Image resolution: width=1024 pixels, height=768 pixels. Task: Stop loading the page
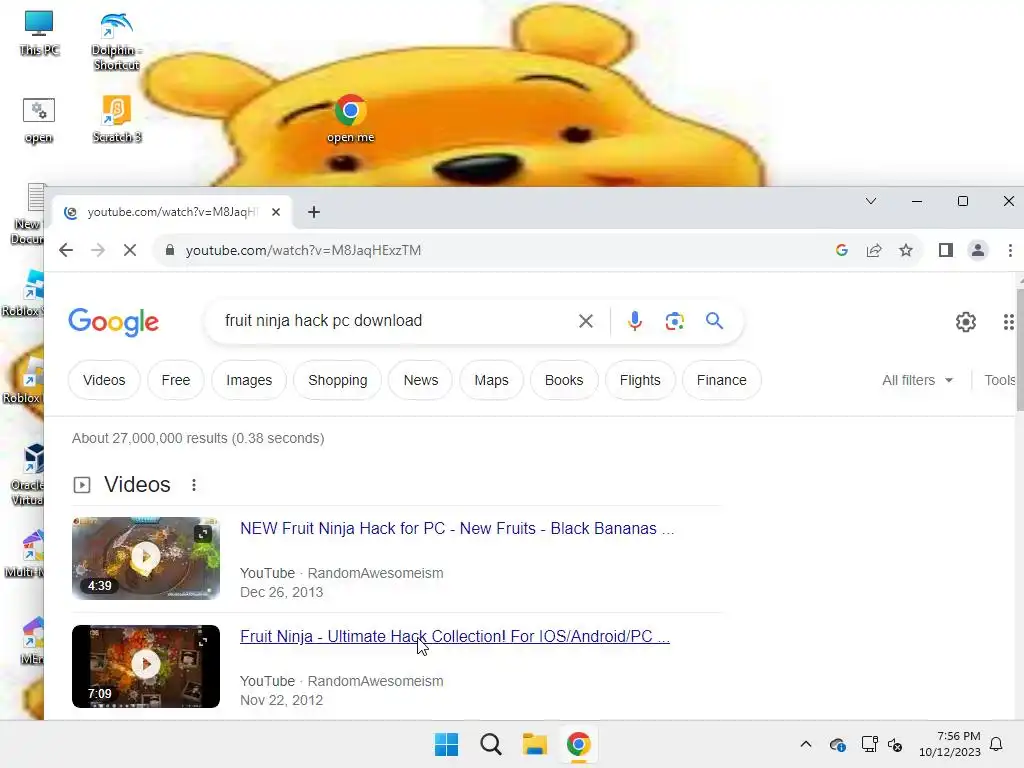pyautogui.click(x=130, y=250)
